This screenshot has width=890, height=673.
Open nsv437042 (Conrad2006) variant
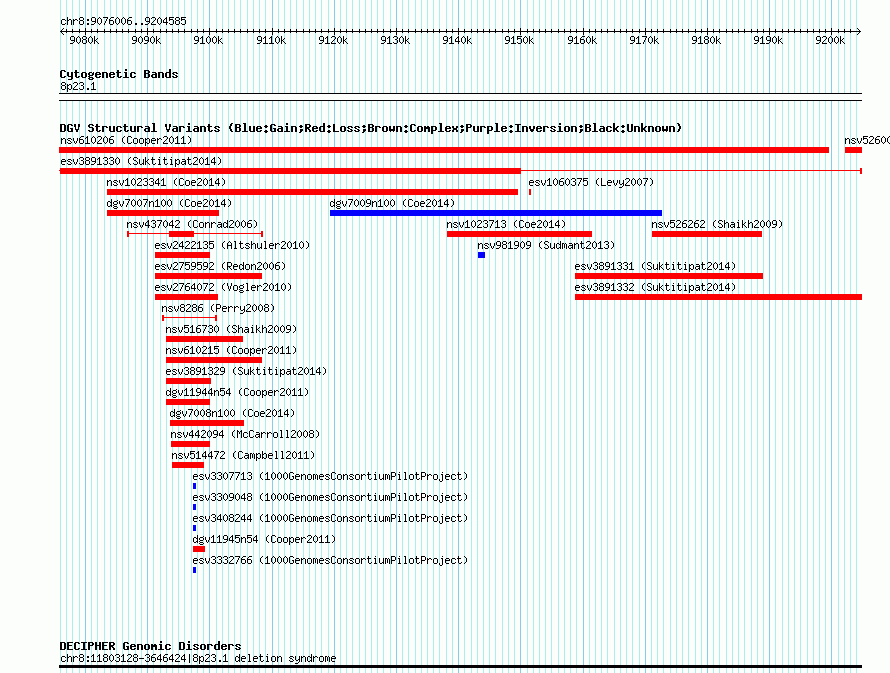click(192, 224)
